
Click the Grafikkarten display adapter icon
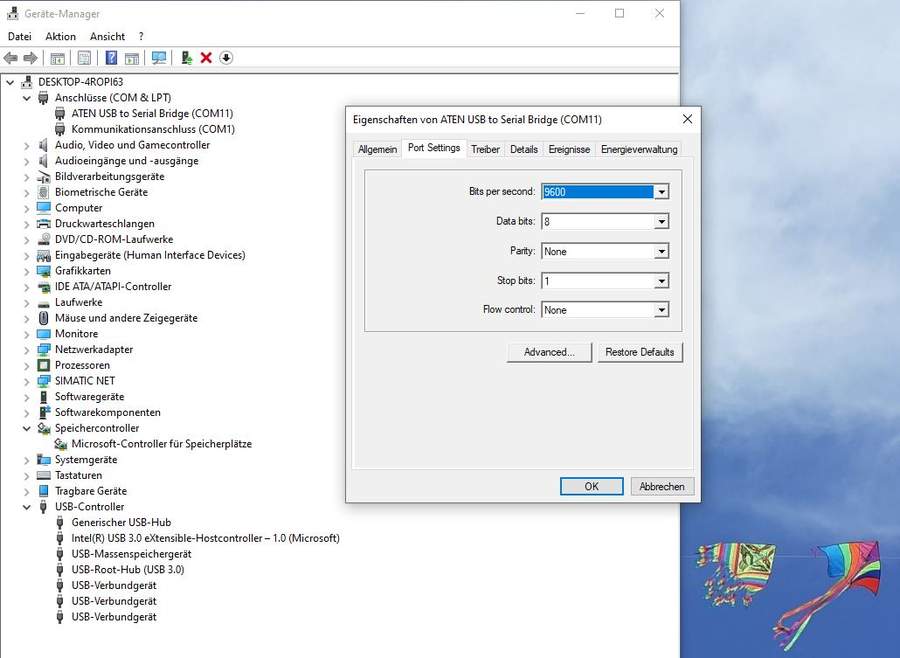[x=44, y=271]
